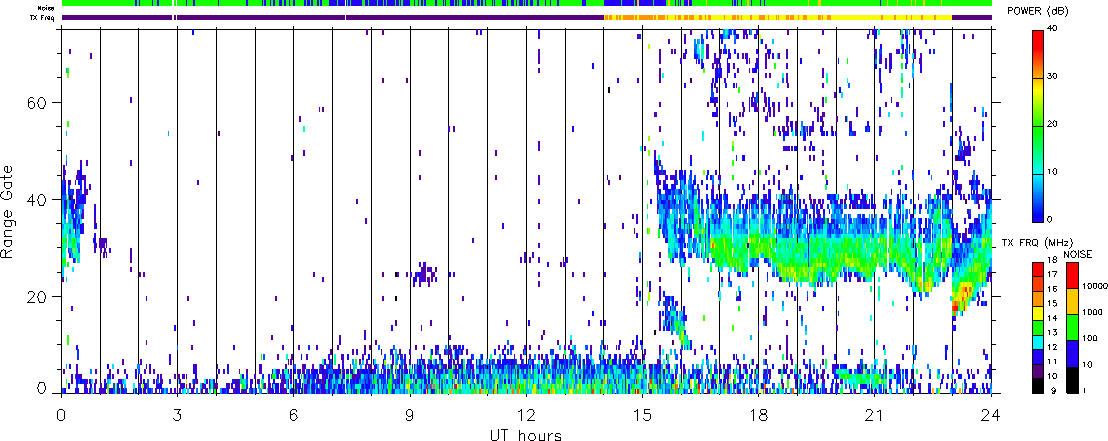The height and width of the screenshot is (441, 1108).
Task: Click the 1000 label on NOISE scale
Action: click(1092, 312)
